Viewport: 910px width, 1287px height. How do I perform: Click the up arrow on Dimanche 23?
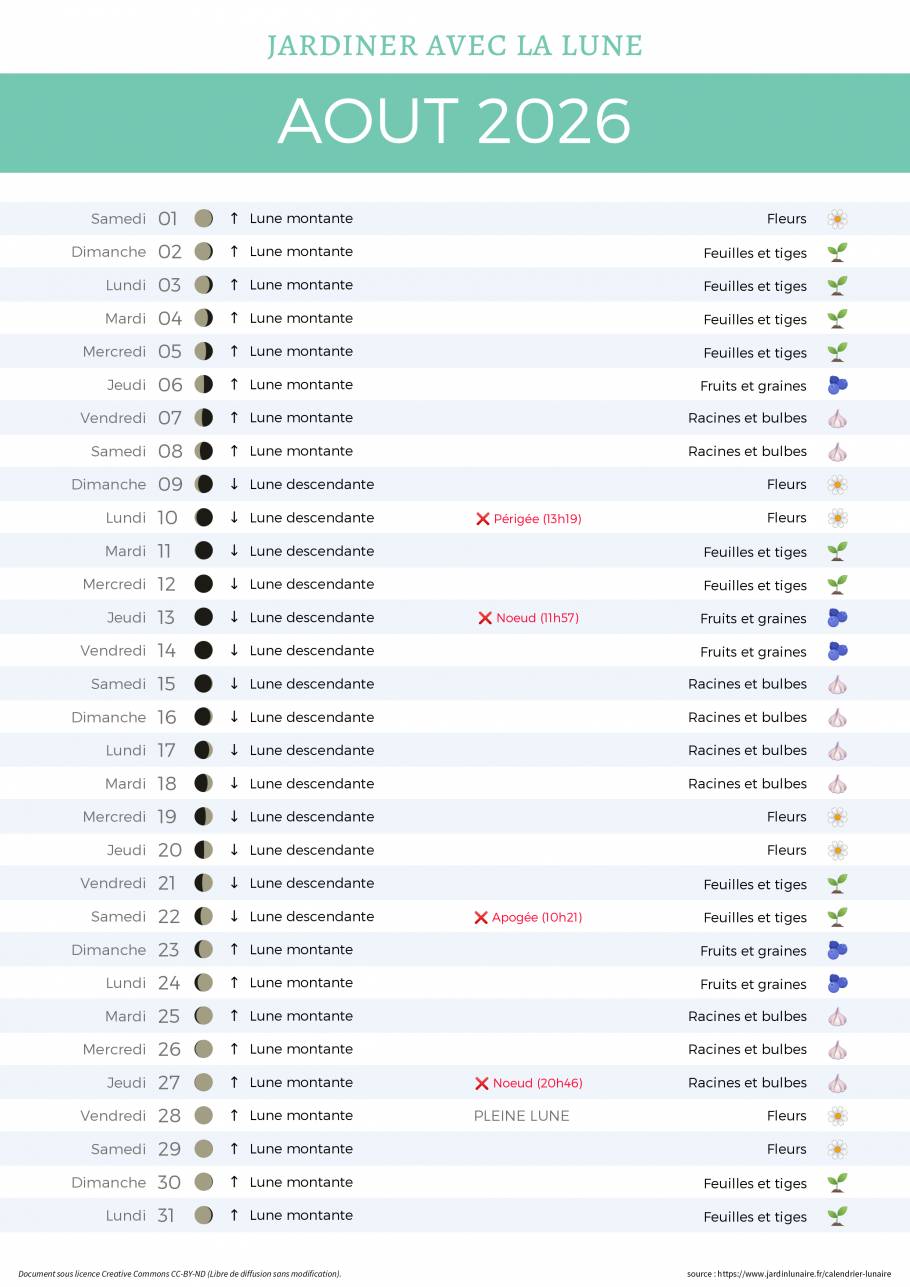point(234,949)
